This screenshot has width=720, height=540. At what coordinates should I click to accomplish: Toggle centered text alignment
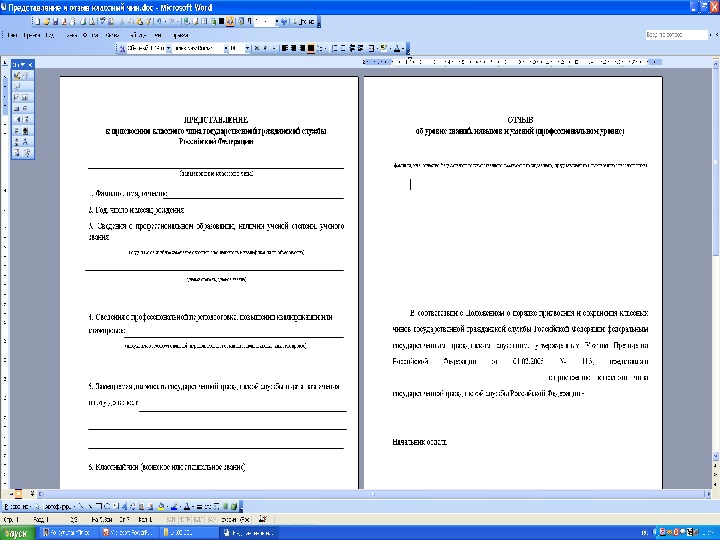294,48
